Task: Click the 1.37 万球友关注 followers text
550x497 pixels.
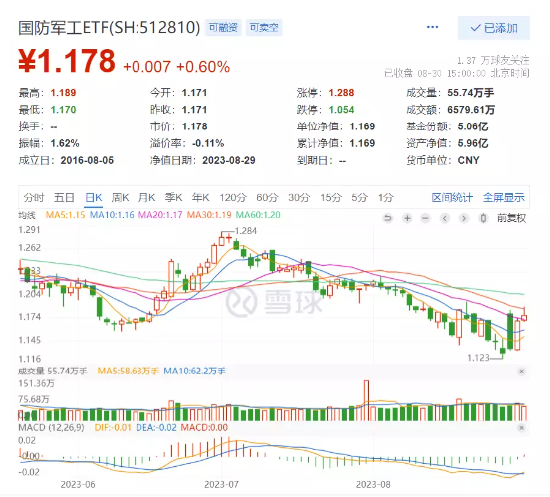Action: 493,60
